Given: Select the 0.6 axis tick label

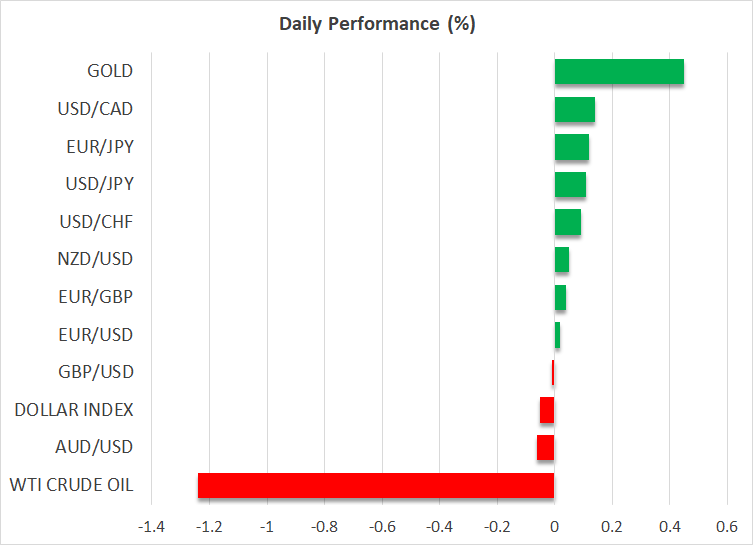Looking at the screenshot, I should coord(726,526).
